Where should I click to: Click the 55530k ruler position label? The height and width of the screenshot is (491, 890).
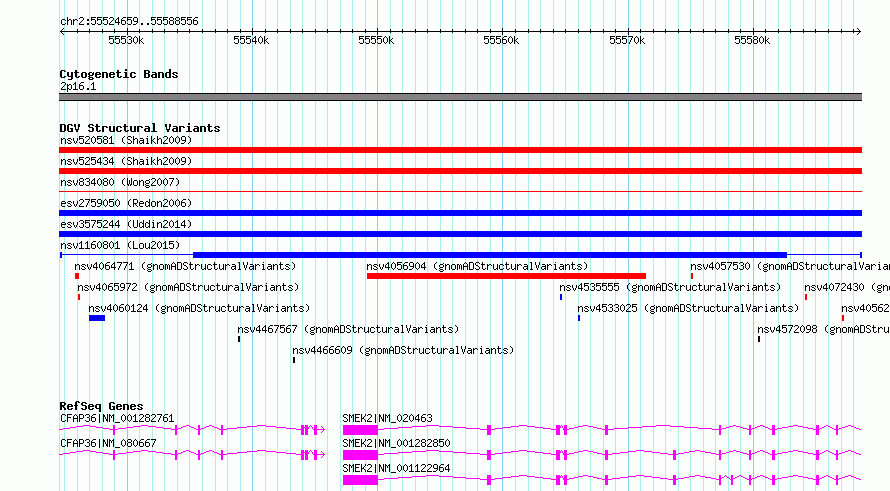(x=126, y=40)
